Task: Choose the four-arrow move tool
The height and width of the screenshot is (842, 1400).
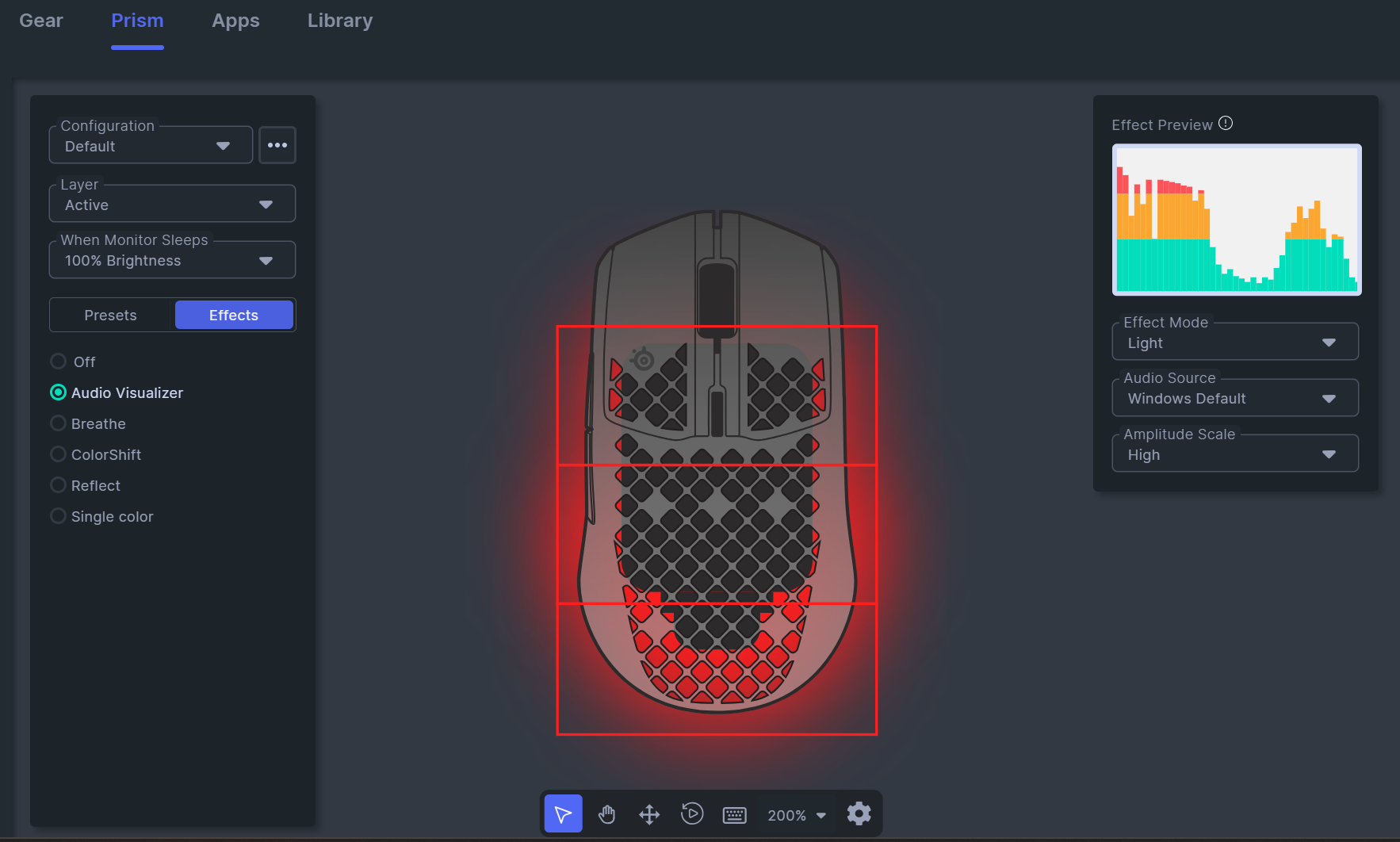Action: click(x=649, y=814)
